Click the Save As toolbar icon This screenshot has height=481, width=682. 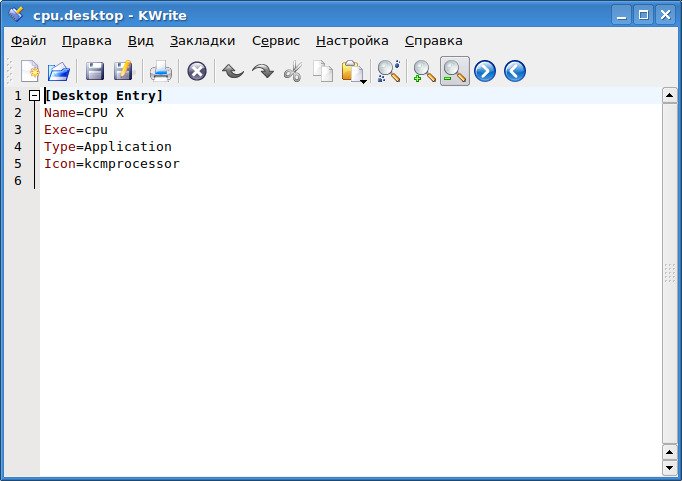coord(124,71)
